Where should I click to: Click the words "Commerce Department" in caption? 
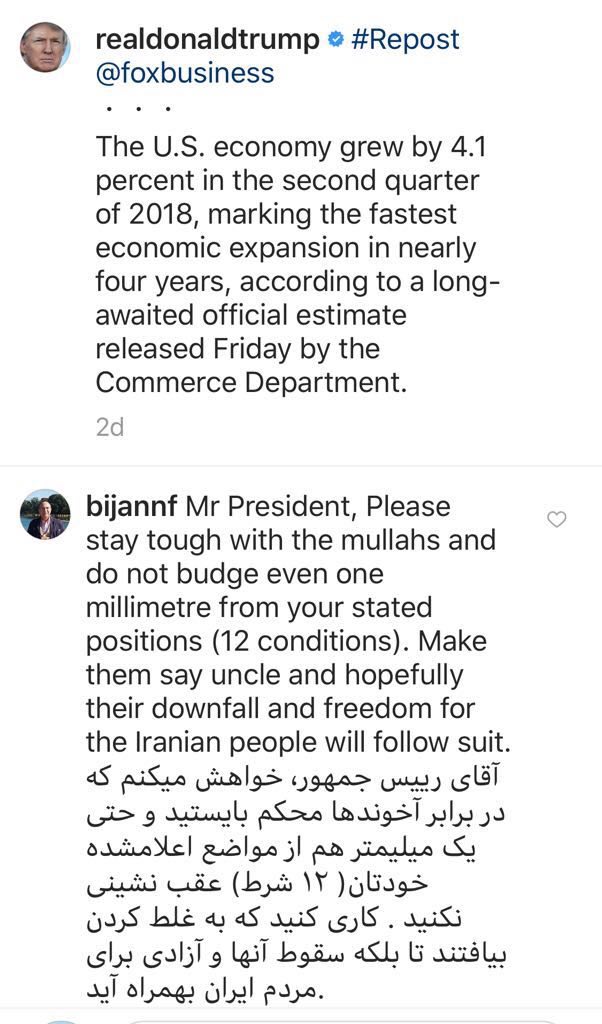pos(251,384)
